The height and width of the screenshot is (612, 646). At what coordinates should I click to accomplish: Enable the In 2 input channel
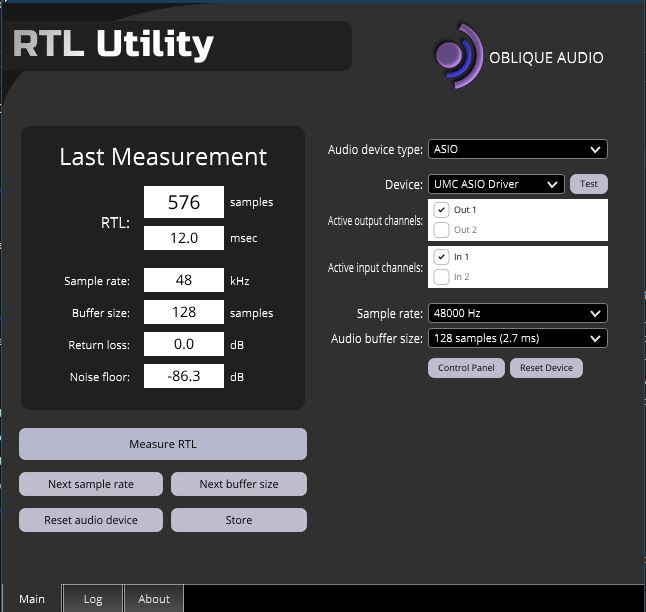441,277
